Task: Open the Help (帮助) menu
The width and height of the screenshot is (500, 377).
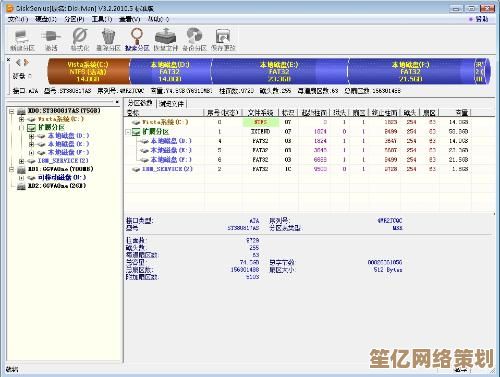Action: [158, 19]
